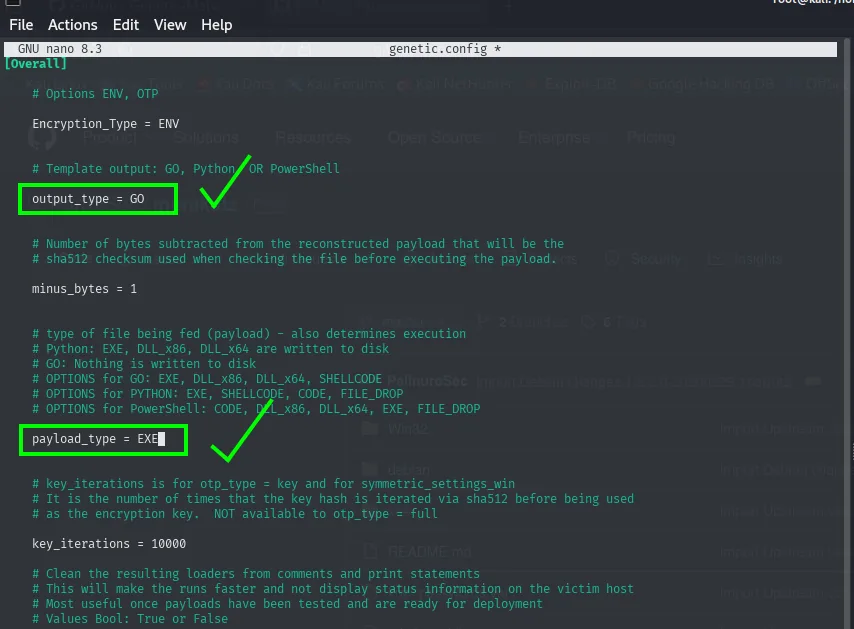
Task: Click the terminal vertical scrollbar
Action: pos(849,332)
